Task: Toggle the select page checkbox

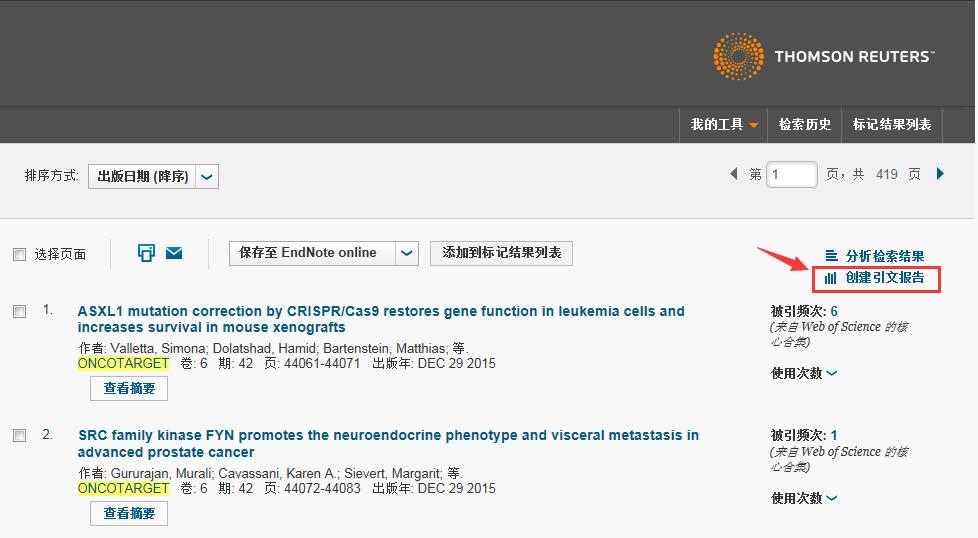Action: pos(19,255)
